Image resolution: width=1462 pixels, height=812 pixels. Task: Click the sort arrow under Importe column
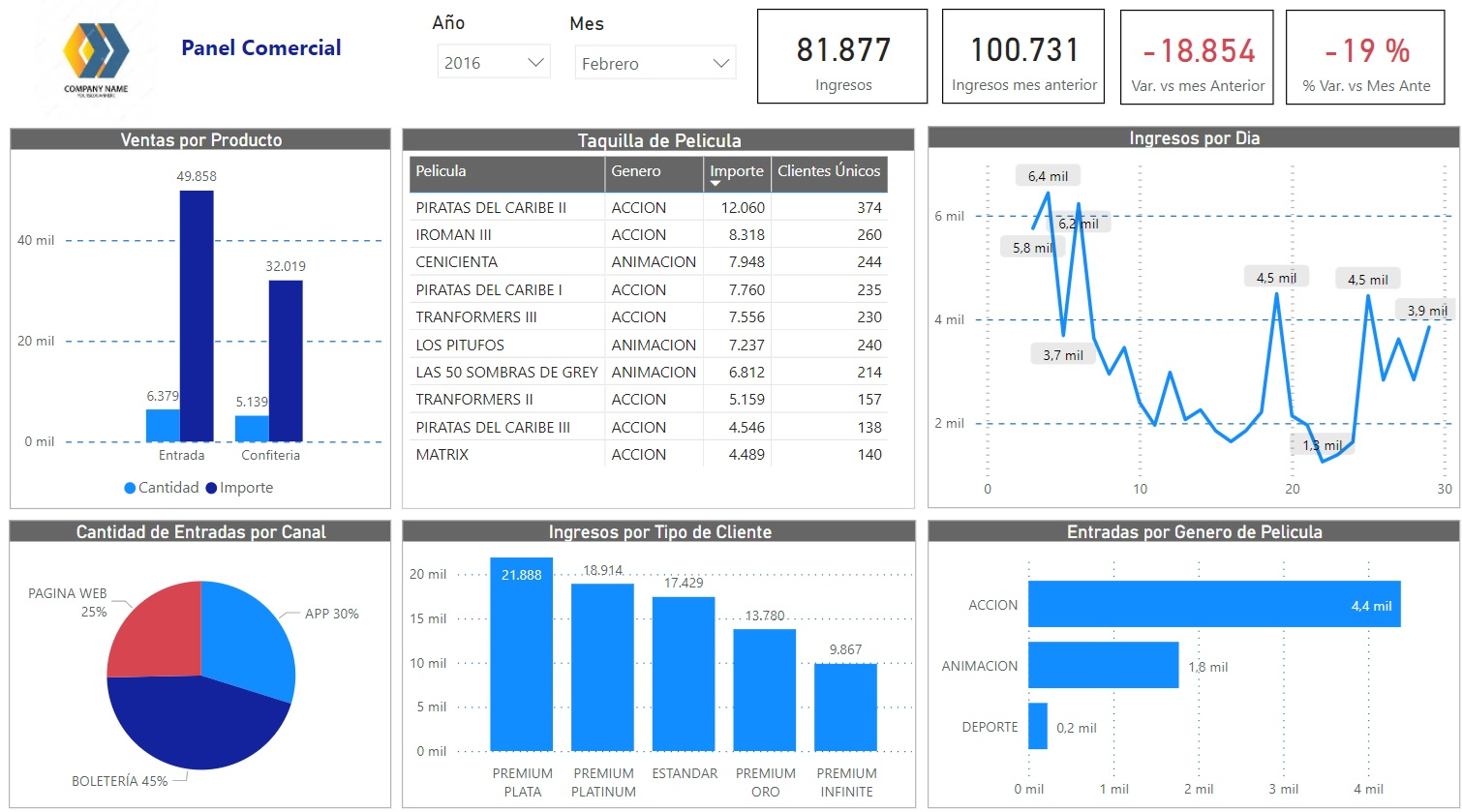[716, 183]
